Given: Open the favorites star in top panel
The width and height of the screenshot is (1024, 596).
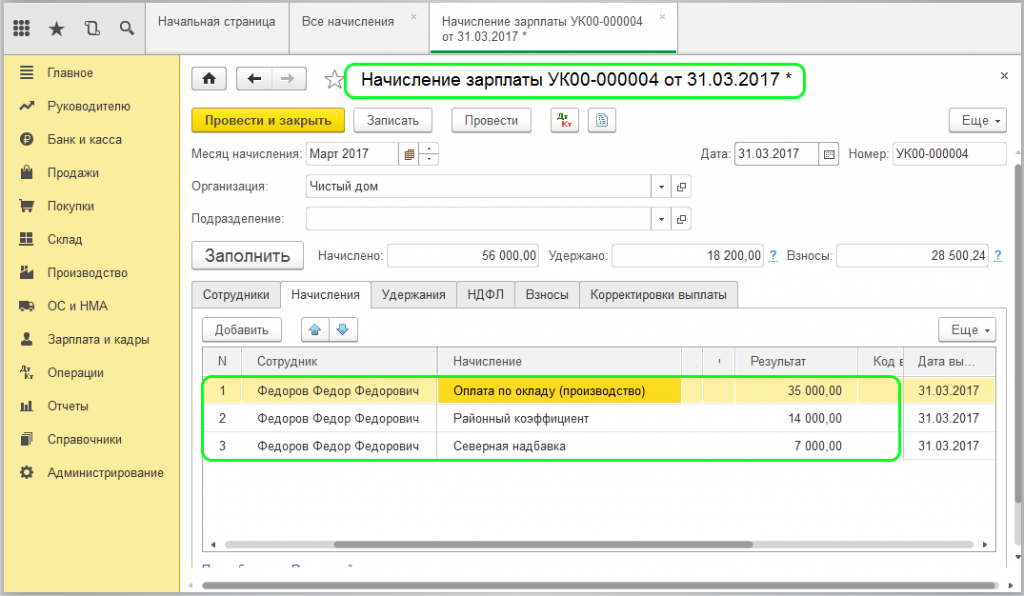Looking at the screenshot, I should [56, 28].
